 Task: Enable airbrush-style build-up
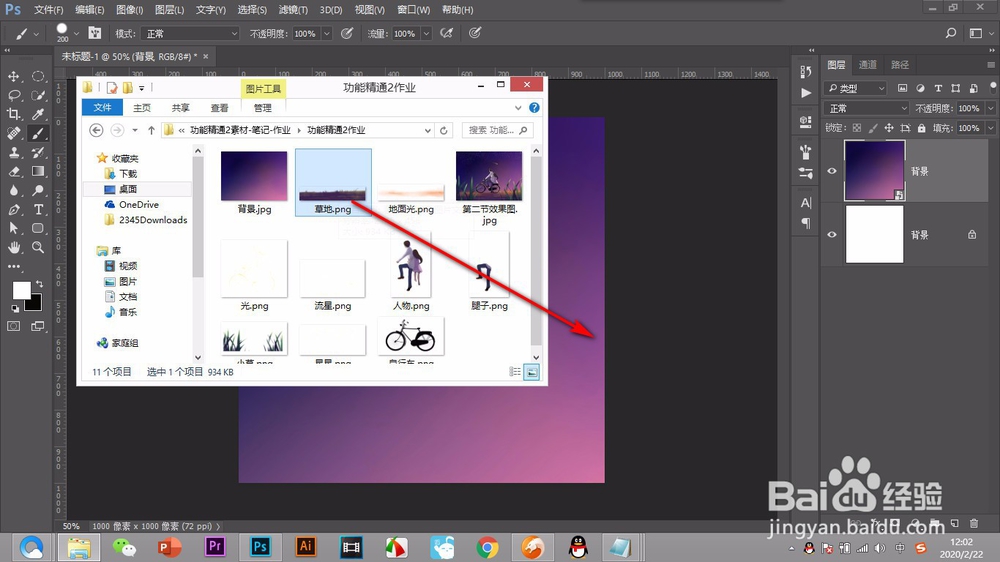[446, 33]
